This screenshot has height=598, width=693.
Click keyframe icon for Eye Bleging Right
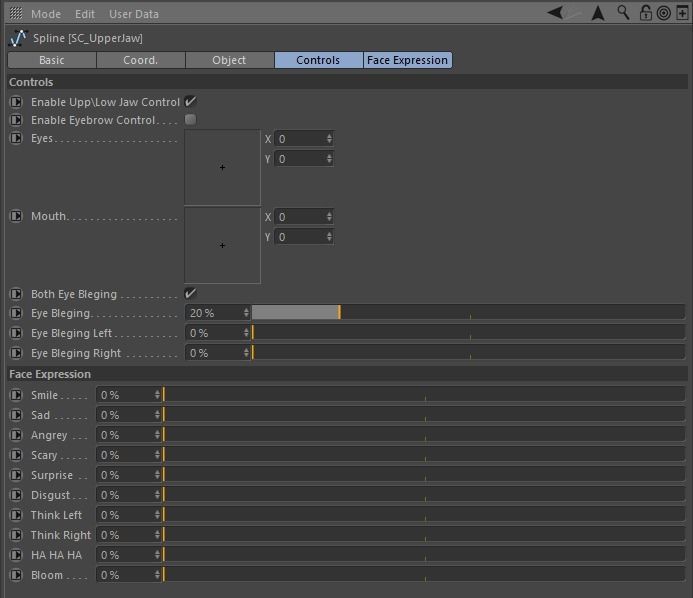(16, 353)
